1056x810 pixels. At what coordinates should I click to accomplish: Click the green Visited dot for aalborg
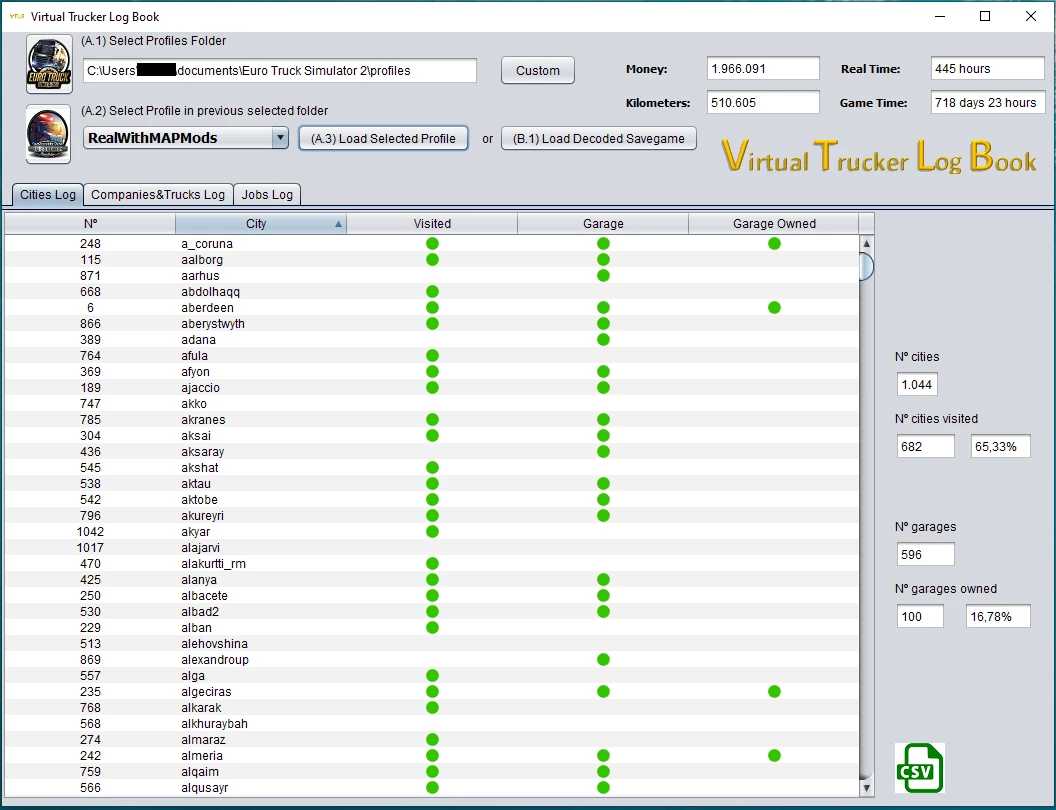[432, 260]
